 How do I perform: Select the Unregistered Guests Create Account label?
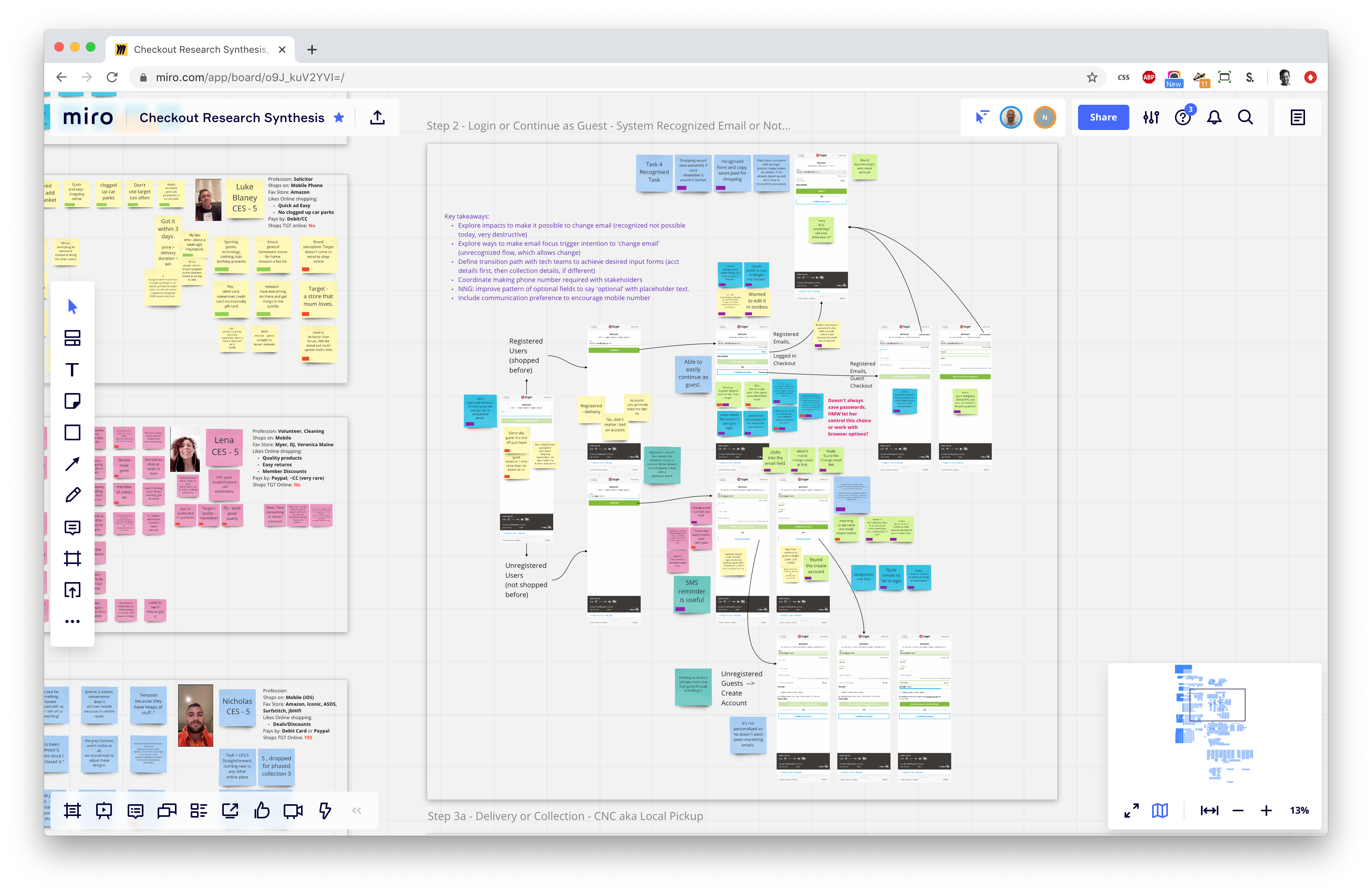[x=741, y=688]
